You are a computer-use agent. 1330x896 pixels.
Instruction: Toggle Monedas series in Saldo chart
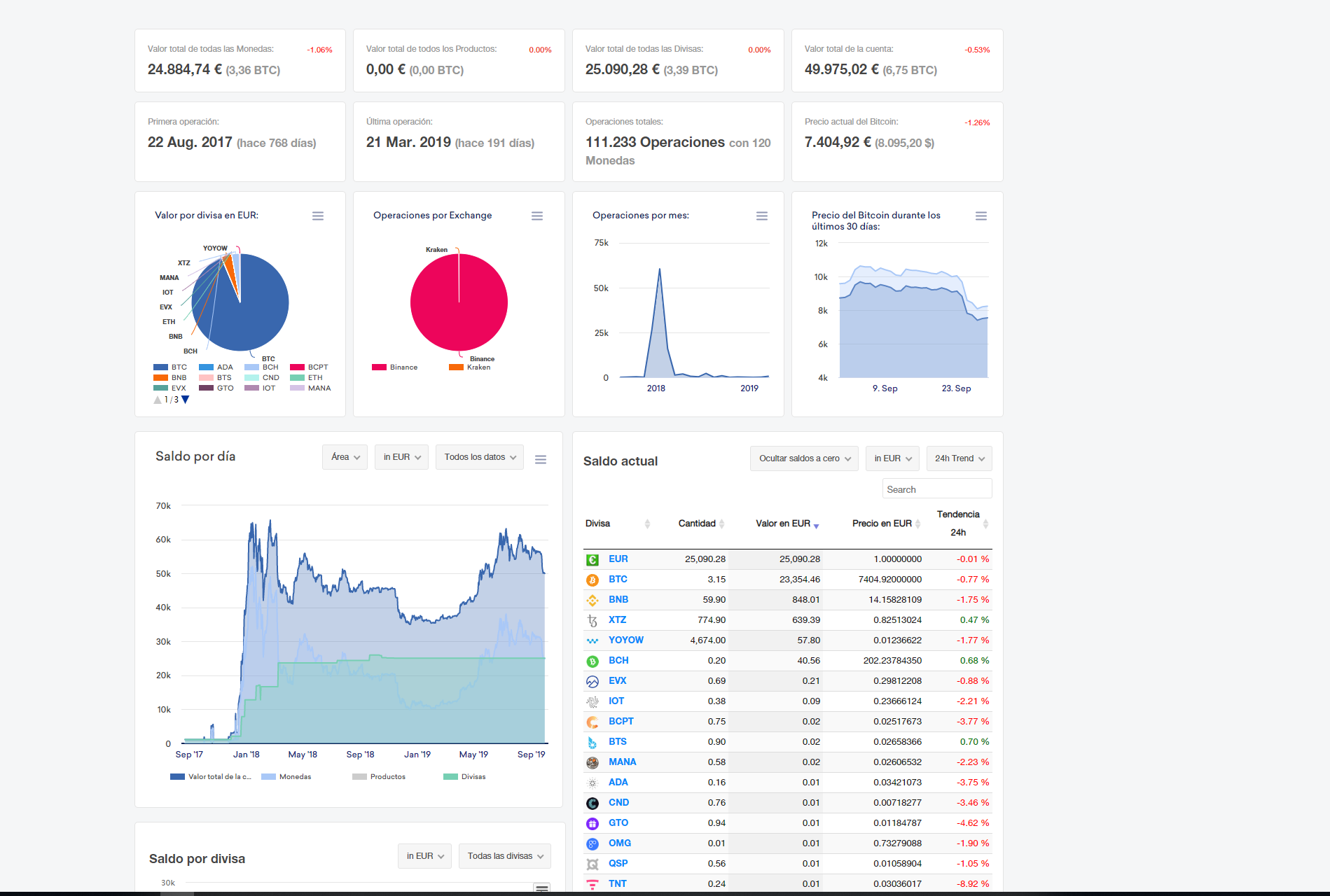(x=286, y=776)
